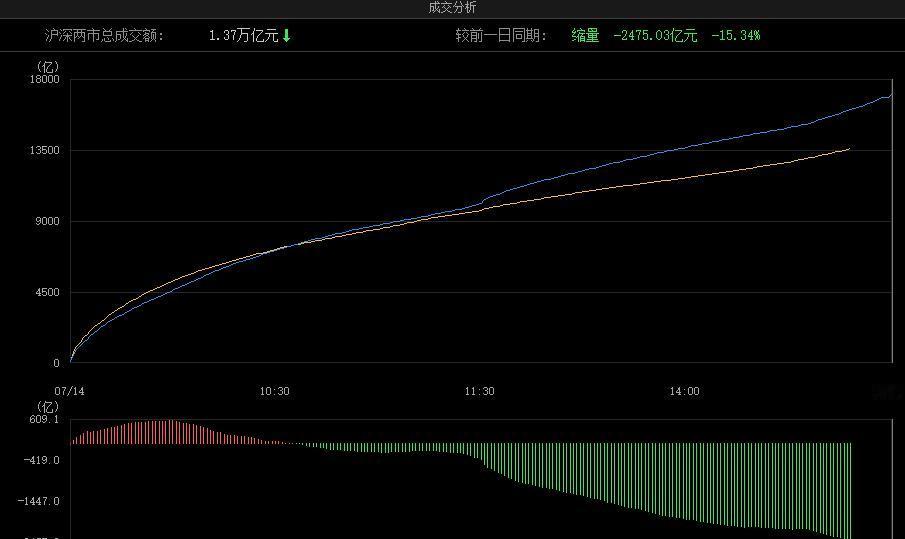This screenshot has height=539, width=905.
Task: Click the 成交分析 panel title
Action: coord(452,8)
